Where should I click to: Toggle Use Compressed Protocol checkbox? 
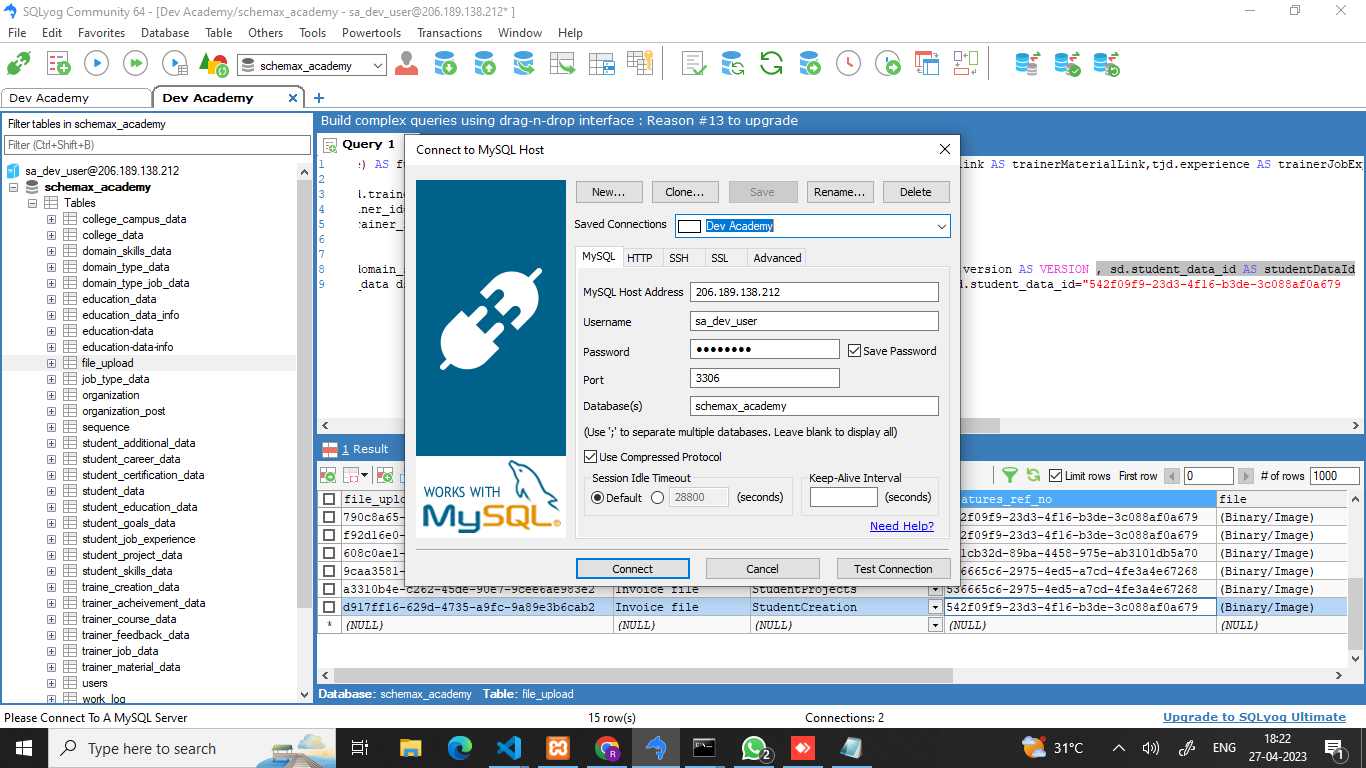pos(590,457)
